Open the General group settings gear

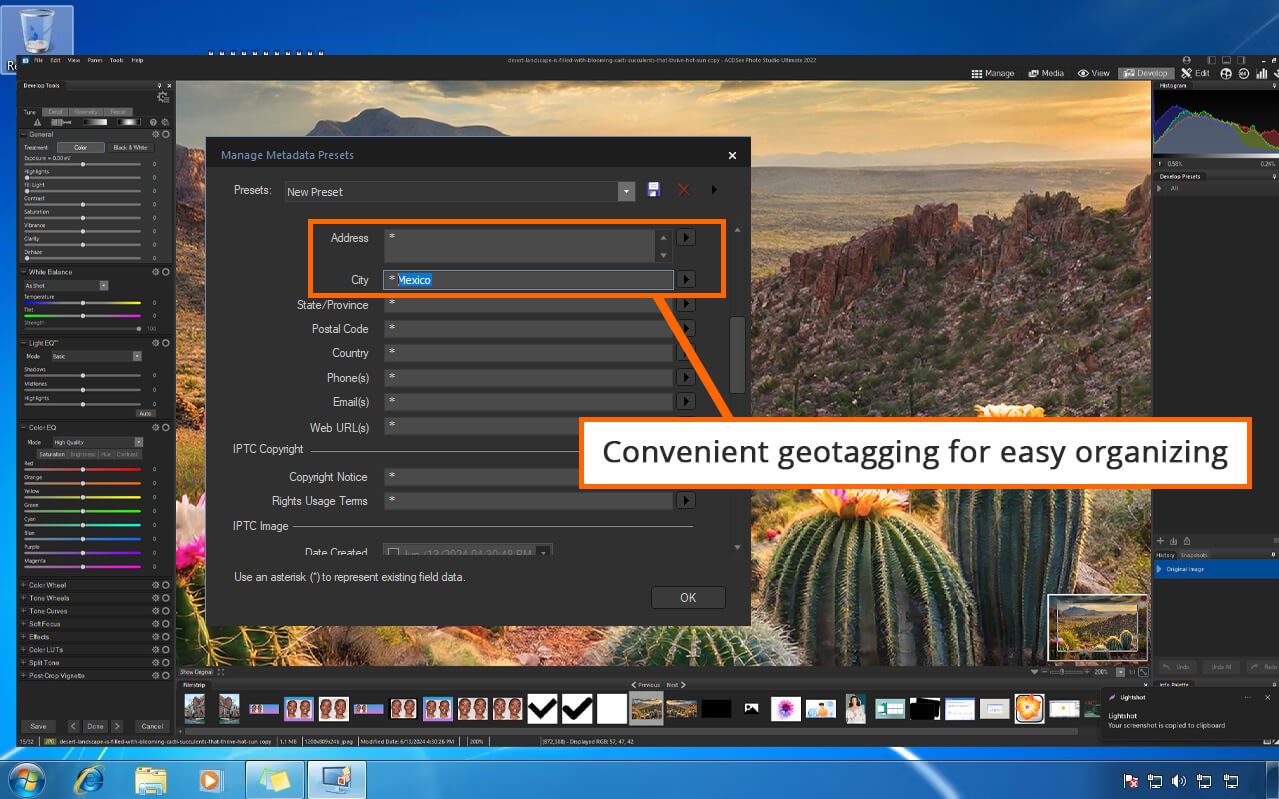[x=155, y=134]
